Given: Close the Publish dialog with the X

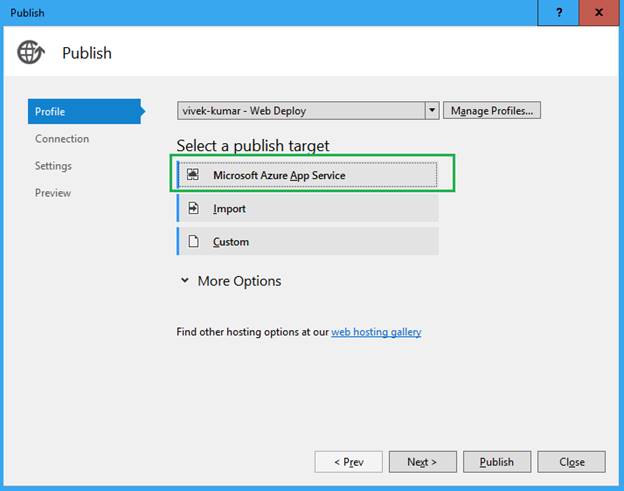Looking at the screenshot, I should 599,13.
